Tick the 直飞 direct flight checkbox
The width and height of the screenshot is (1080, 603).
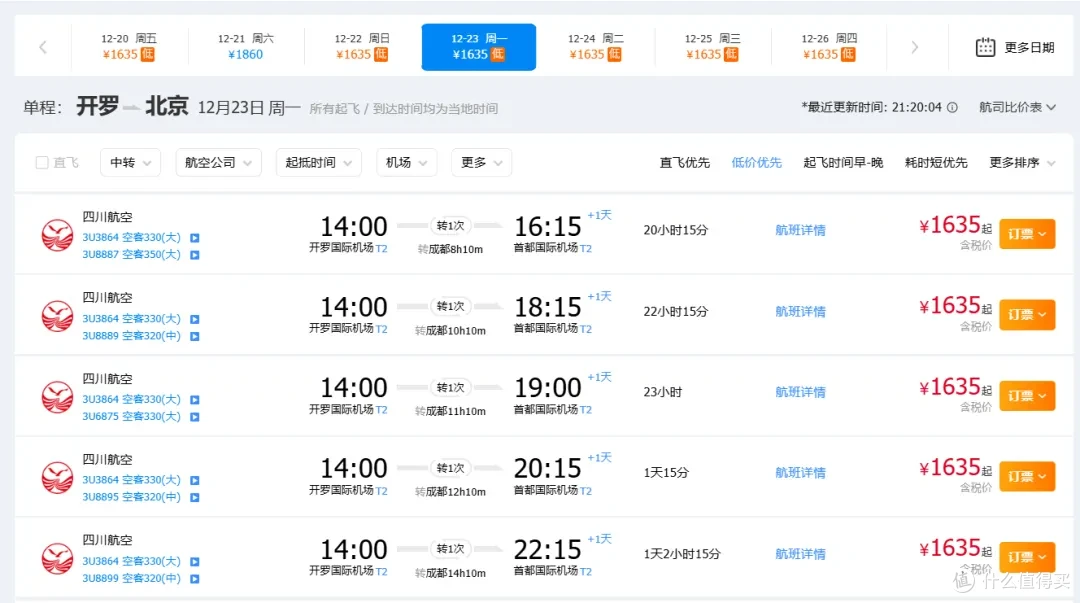[42, 163]
